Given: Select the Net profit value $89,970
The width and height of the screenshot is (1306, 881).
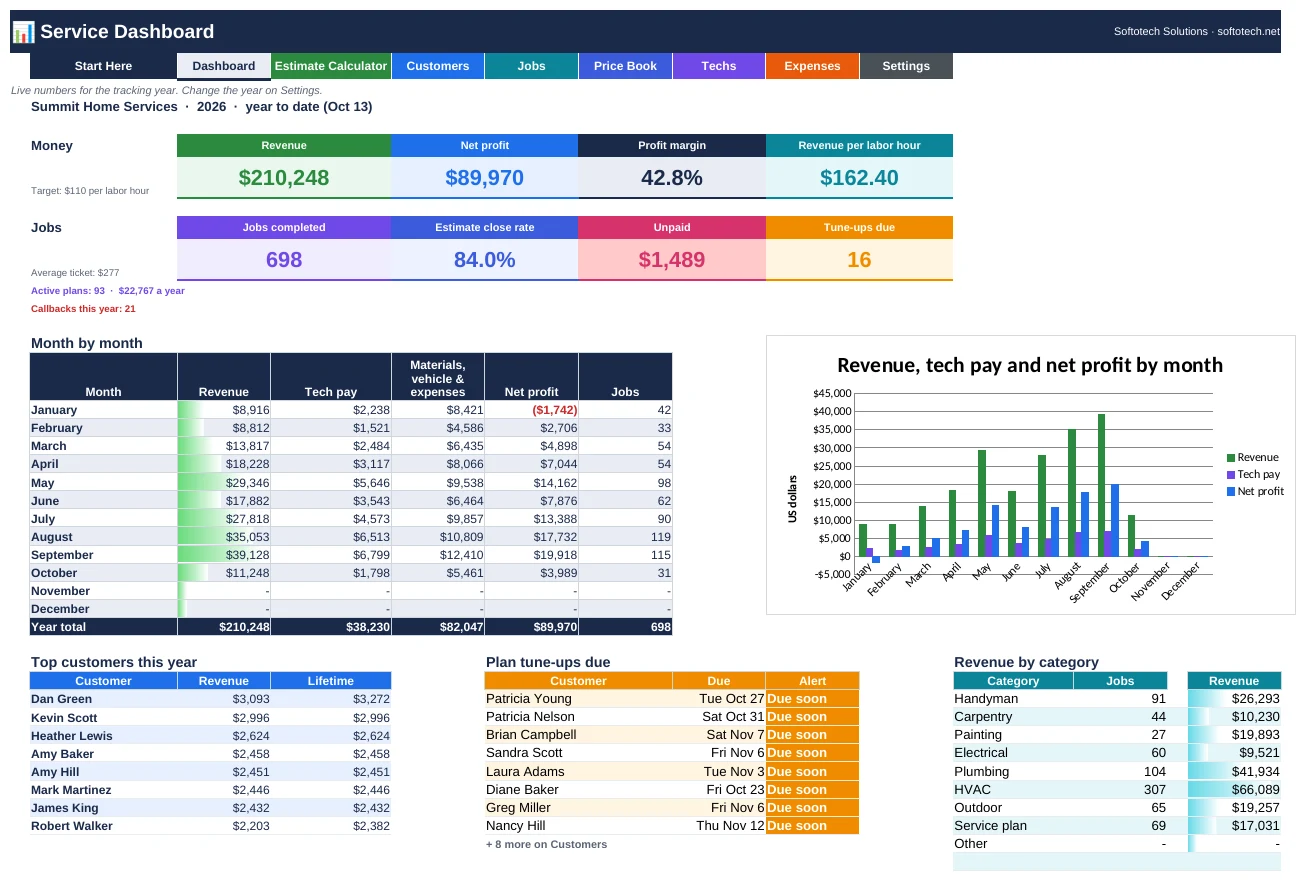Looking at the screenshot, I should pyautogui.click(x=485, y=178).
